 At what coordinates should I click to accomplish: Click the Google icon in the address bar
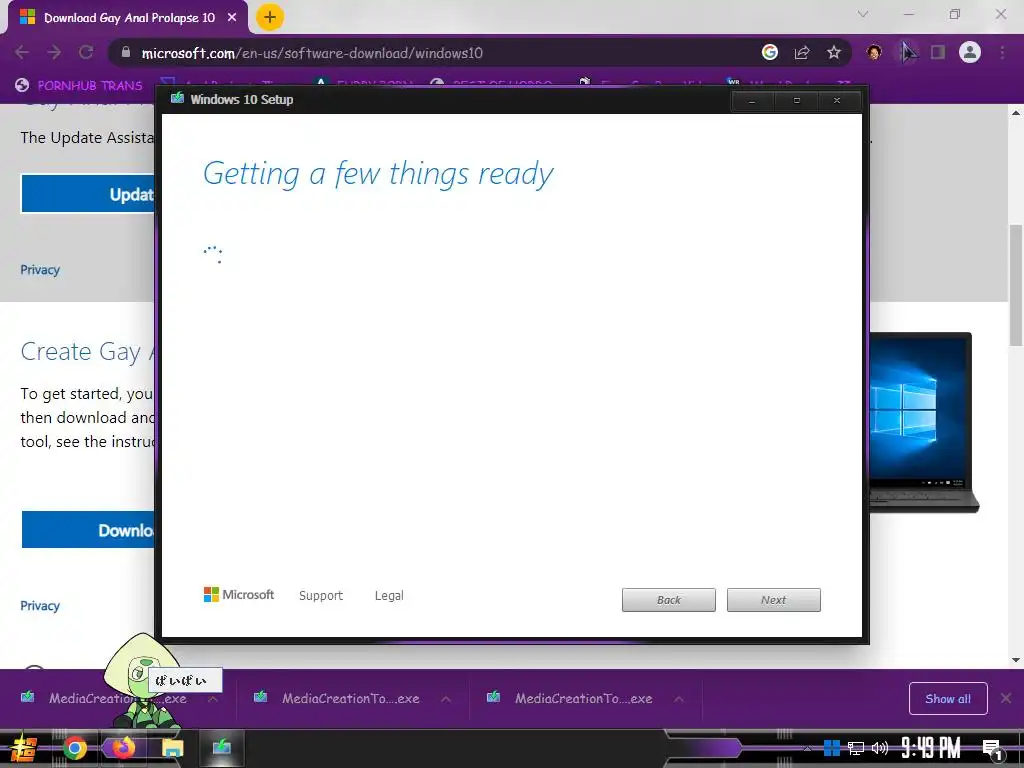[x=770, y=52]
